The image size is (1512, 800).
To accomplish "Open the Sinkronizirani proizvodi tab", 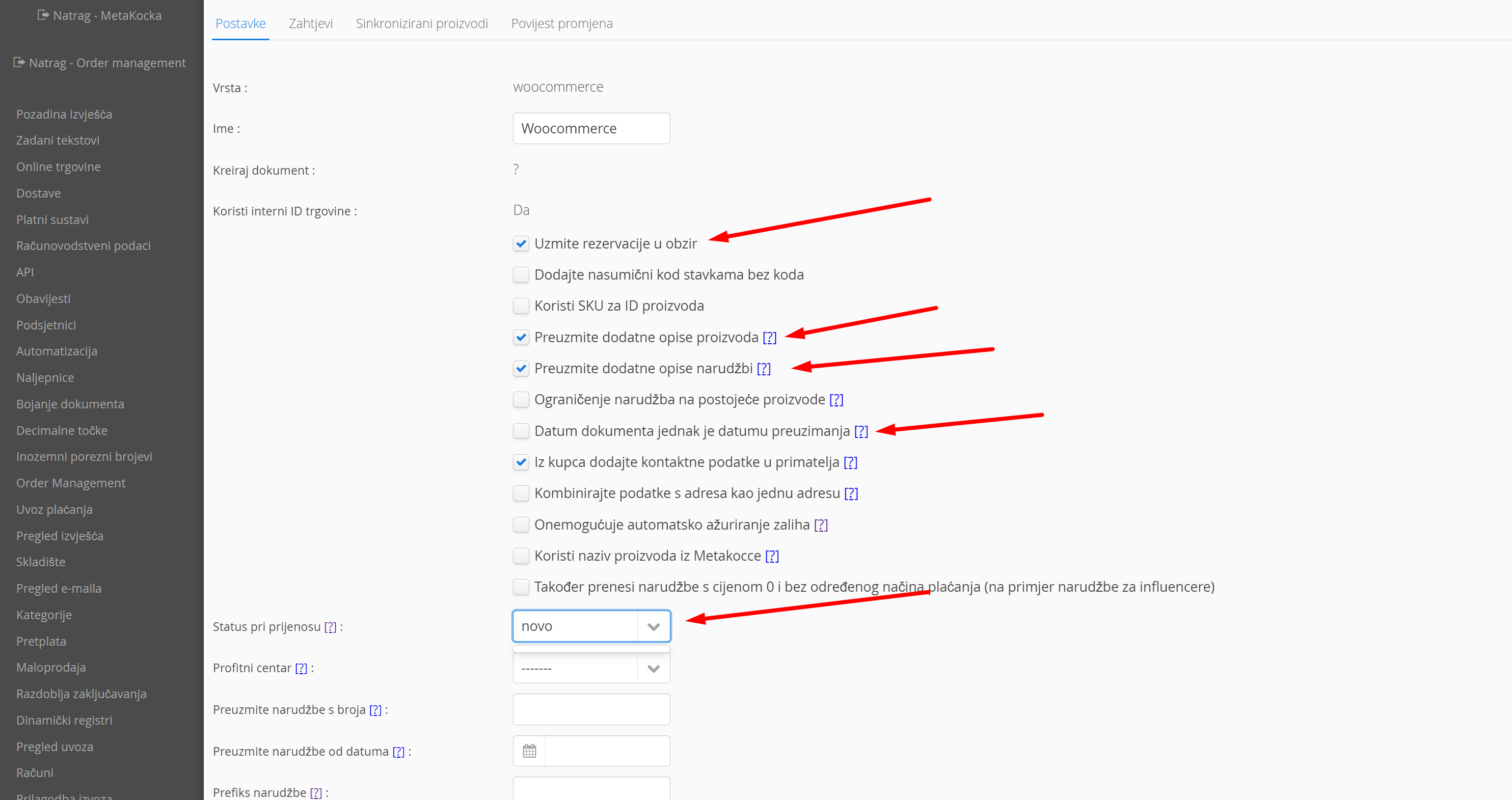I will pos(421,23).
